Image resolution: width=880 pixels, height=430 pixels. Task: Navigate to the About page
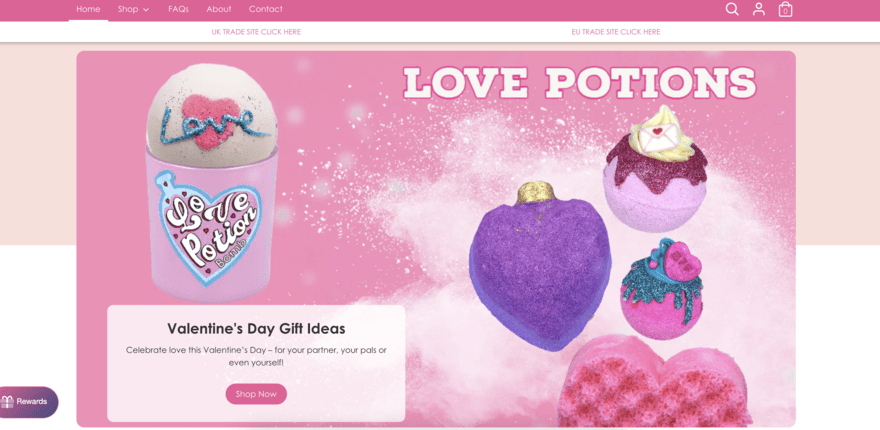(x=218, y=9)
